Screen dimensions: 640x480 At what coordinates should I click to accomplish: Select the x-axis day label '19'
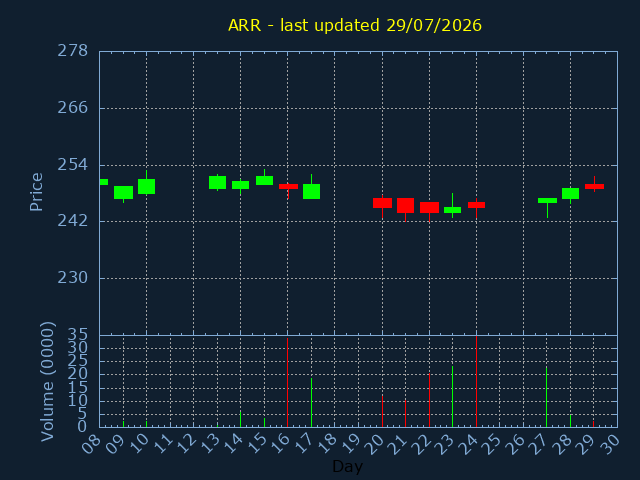coord(352,443)
